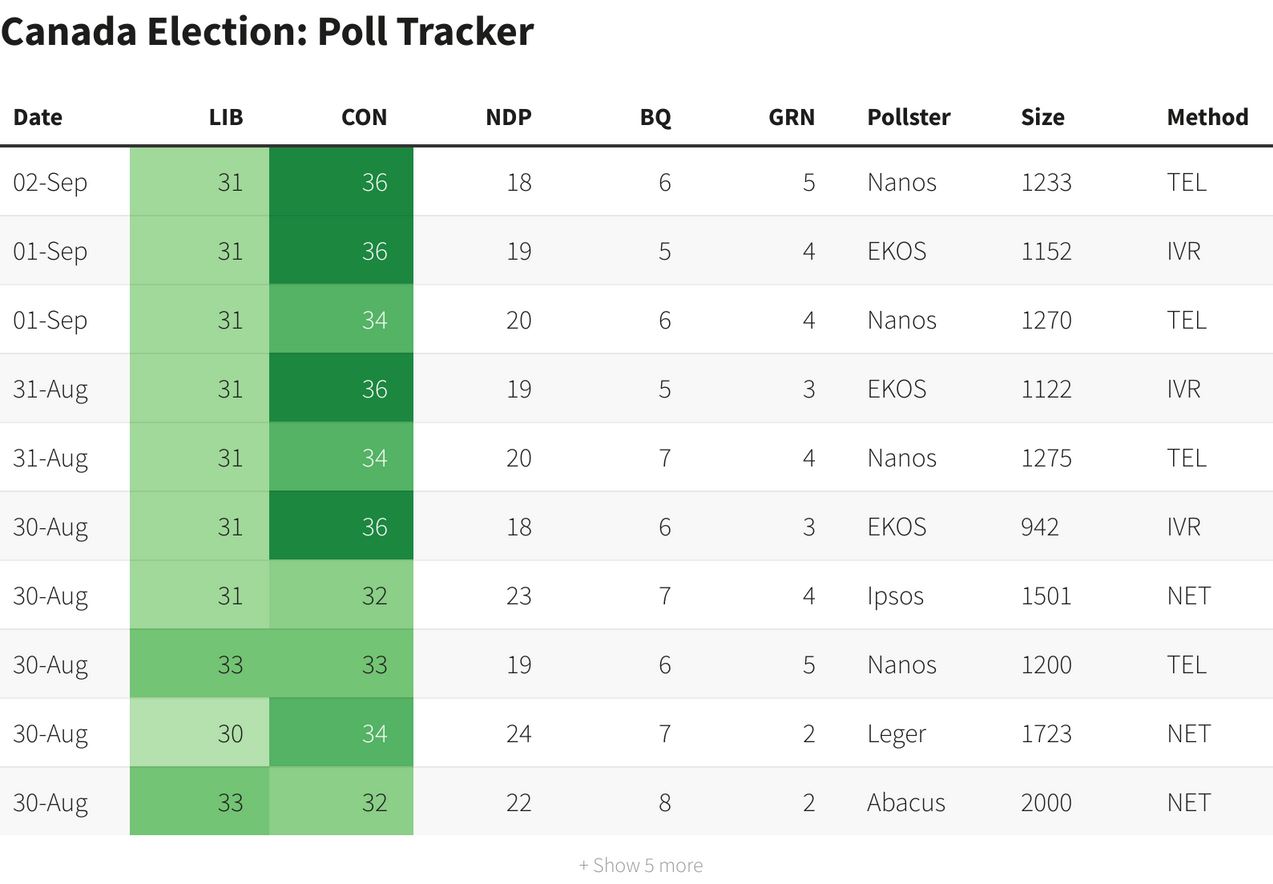Expand table with Show 5 more
The height and width of the screenshot is (884, 1273).
[x=640, y=865]
